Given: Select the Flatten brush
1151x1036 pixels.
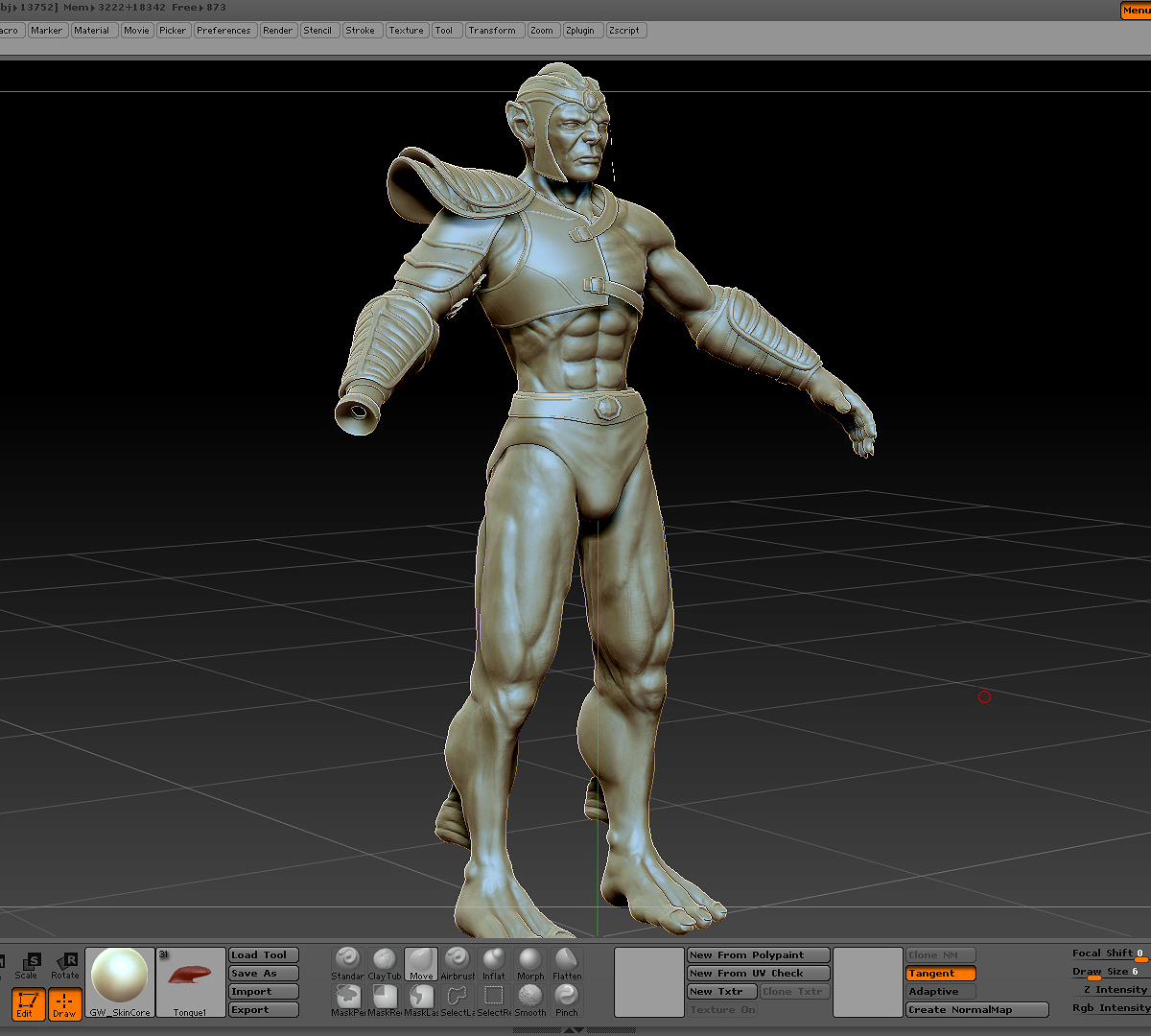Looking at the screenshot, I should pyautogui.click(x=567, y=963).
